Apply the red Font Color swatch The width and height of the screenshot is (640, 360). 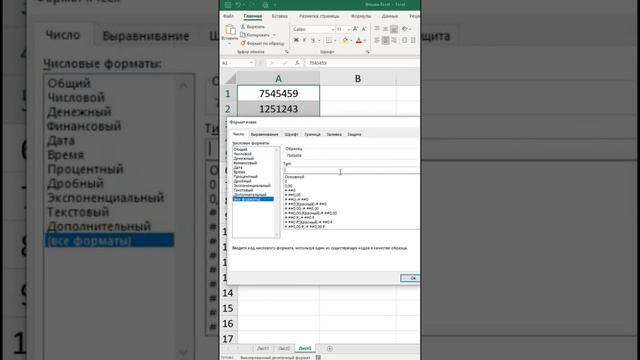(x=358, y=40)
